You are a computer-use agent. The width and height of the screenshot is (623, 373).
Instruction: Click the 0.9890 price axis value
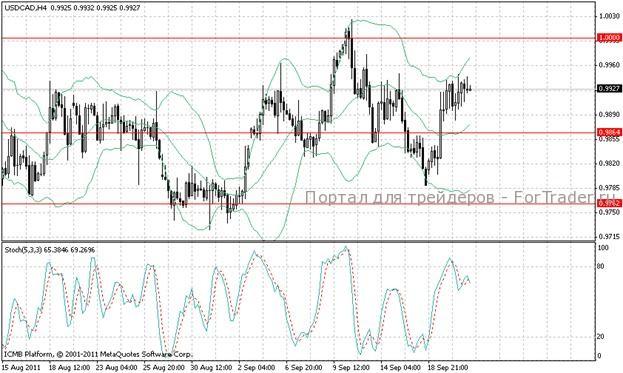click(x=609, y=114)
